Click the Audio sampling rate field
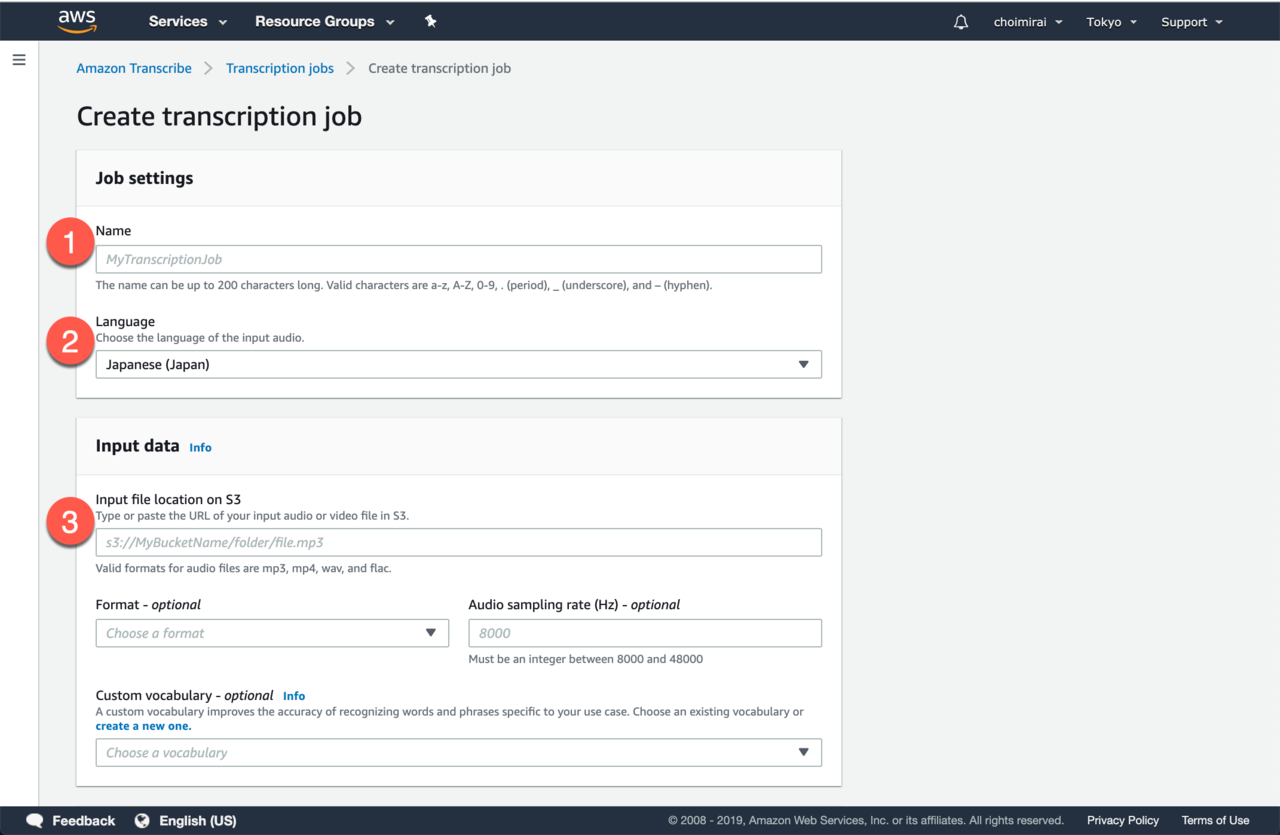Viewport: 1280px width, 835px height. click(644, 633)
